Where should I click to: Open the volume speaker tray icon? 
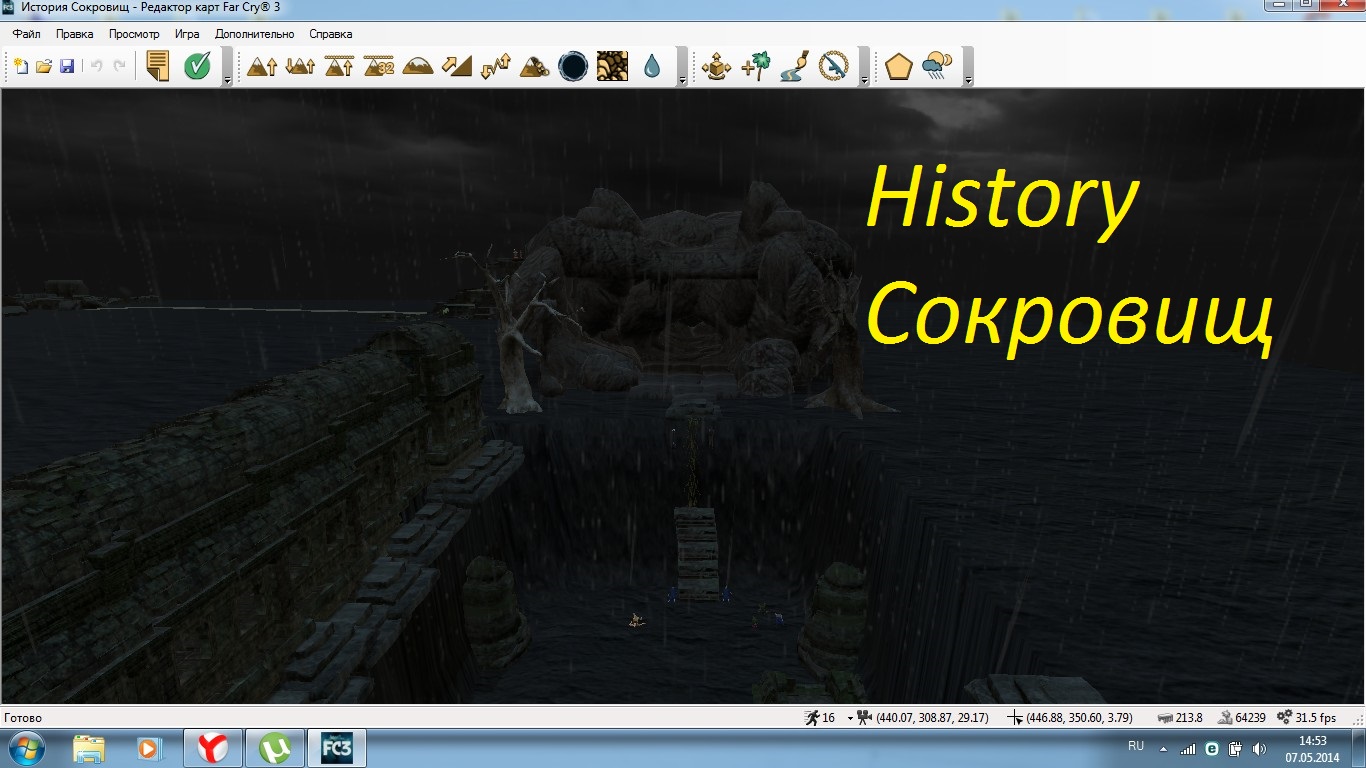[1259, 748]
